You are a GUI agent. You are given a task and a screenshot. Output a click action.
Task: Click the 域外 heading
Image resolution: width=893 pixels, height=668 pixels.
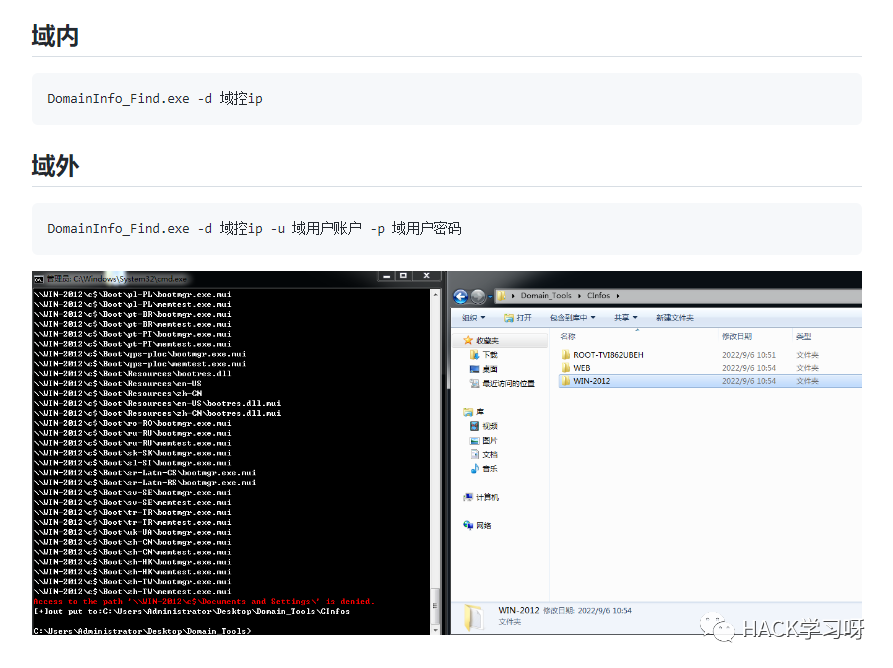55,166
